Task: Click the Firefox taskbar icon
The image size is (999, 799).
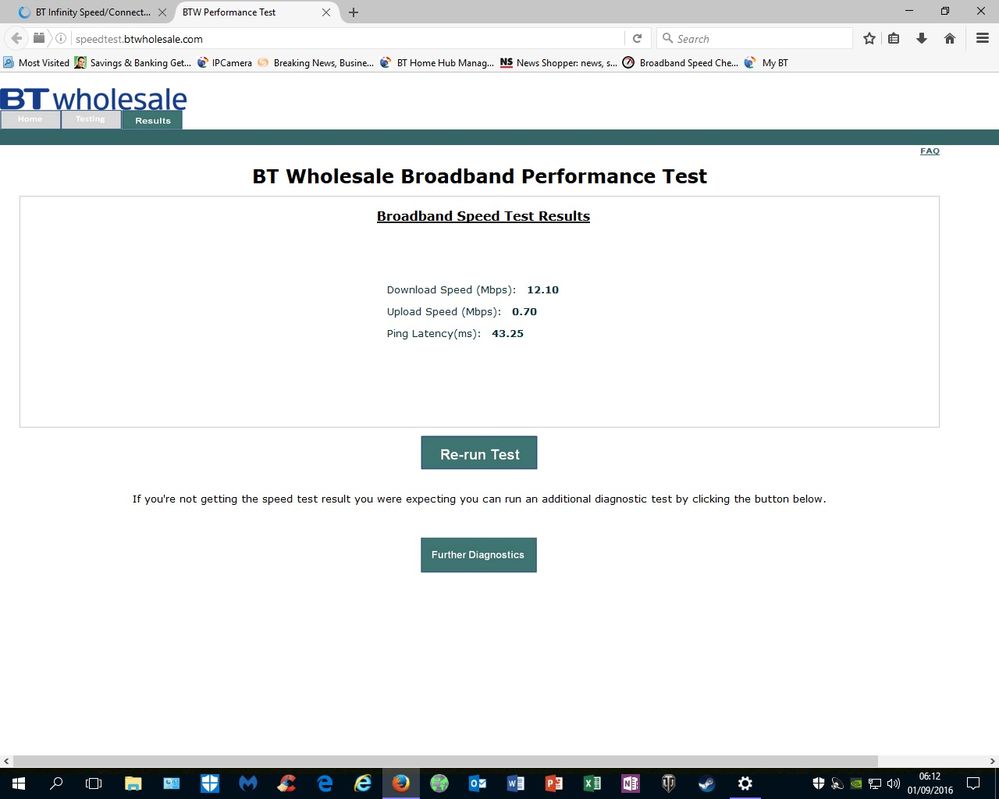Action: tap(401, 783)
